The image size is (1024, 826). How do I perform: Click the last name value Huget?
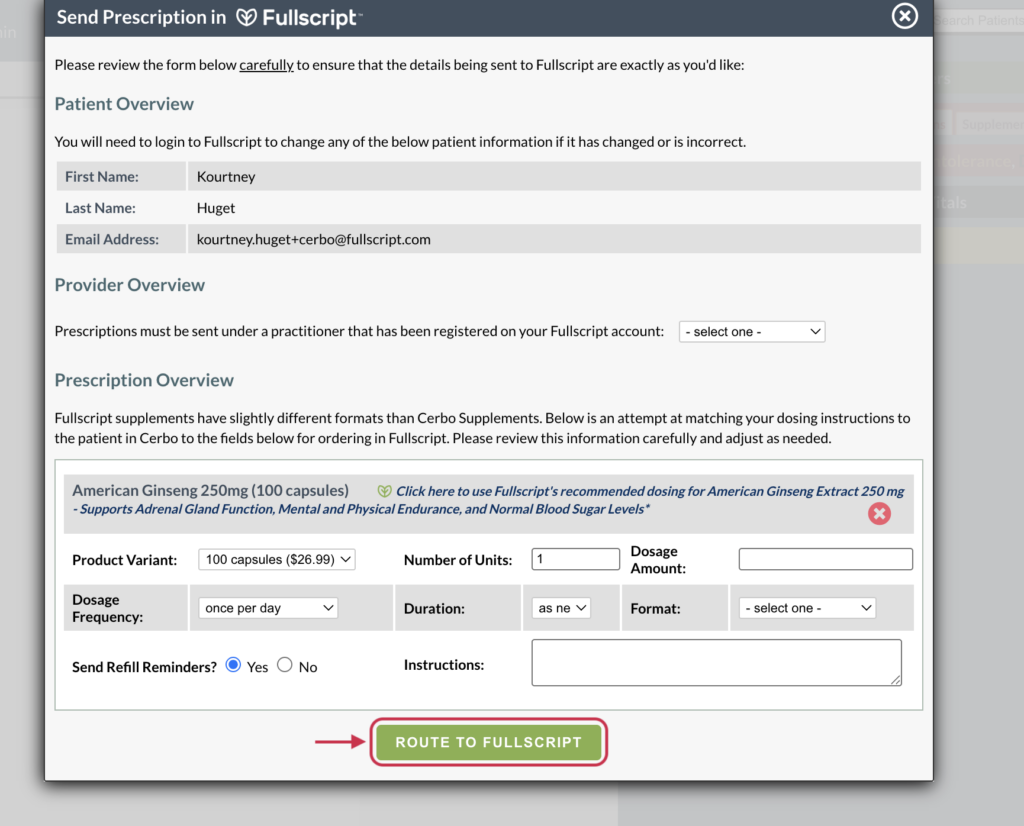216,208
